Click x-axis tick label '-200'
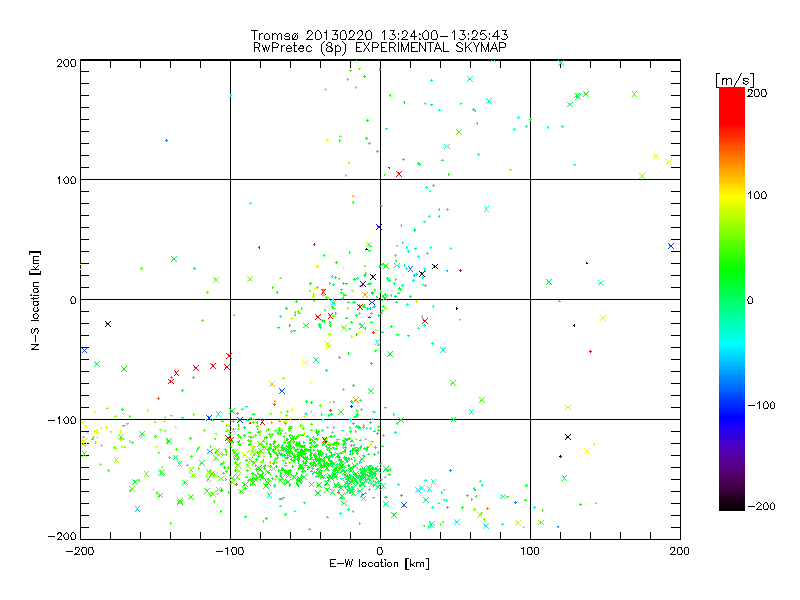800x600 pixels. tap(80, 551)
